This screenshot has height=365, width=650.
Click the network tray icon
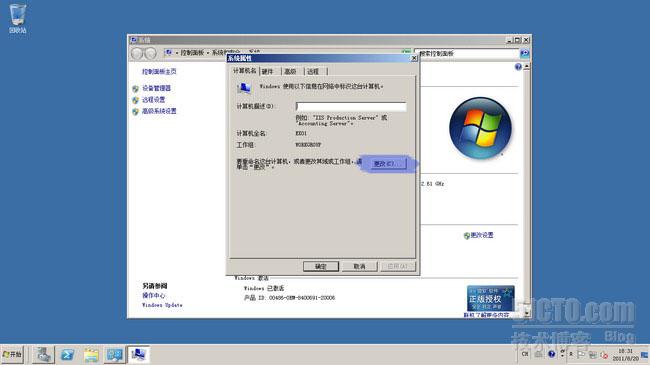pyautogui.click(x=593, y=355)
